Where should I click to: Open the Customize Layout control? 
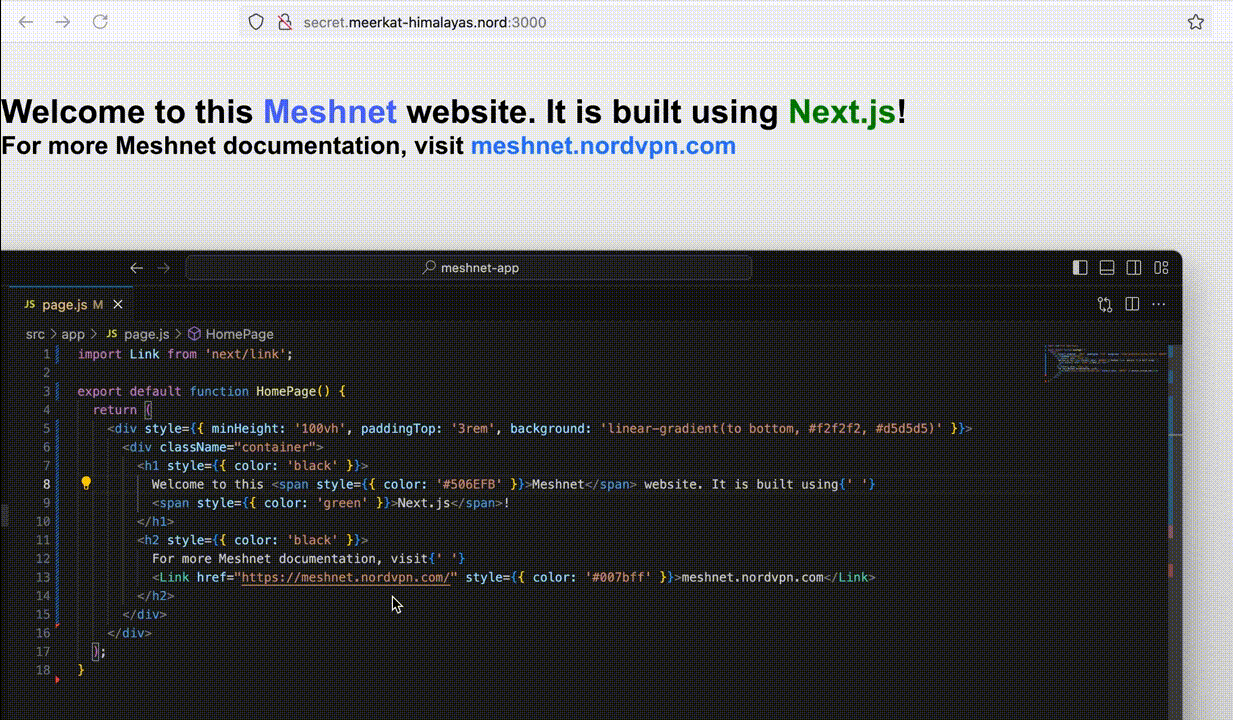pyautogui.click(x=1160, y=268)
